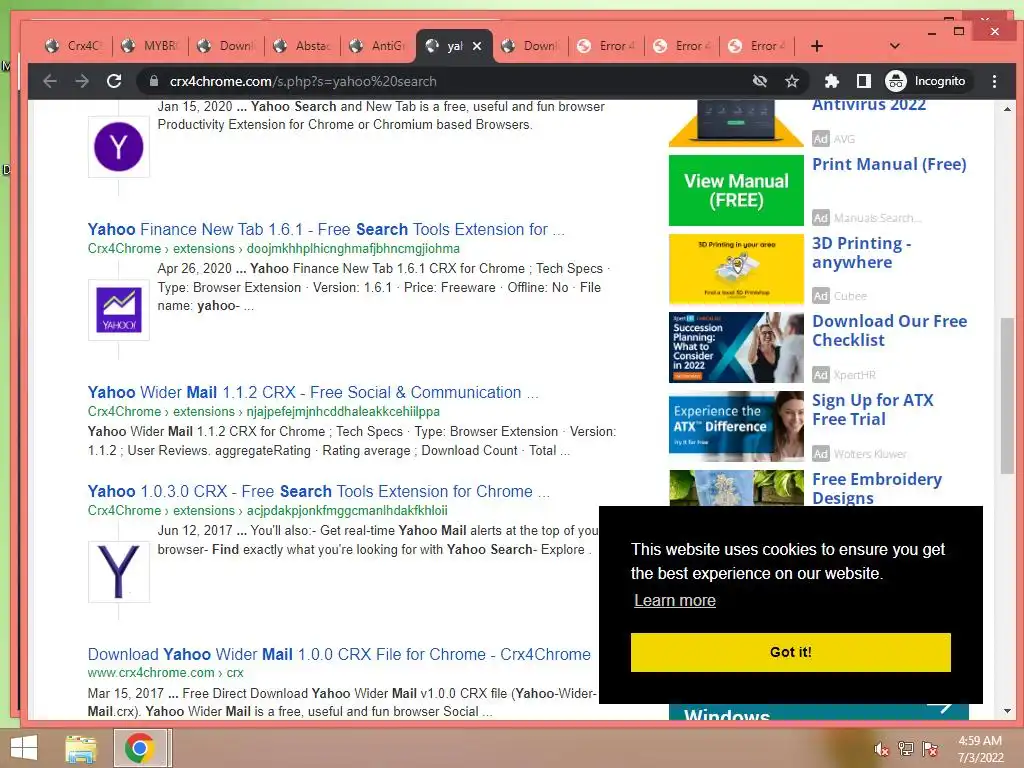Click the Succession Planning ad image

736,347
